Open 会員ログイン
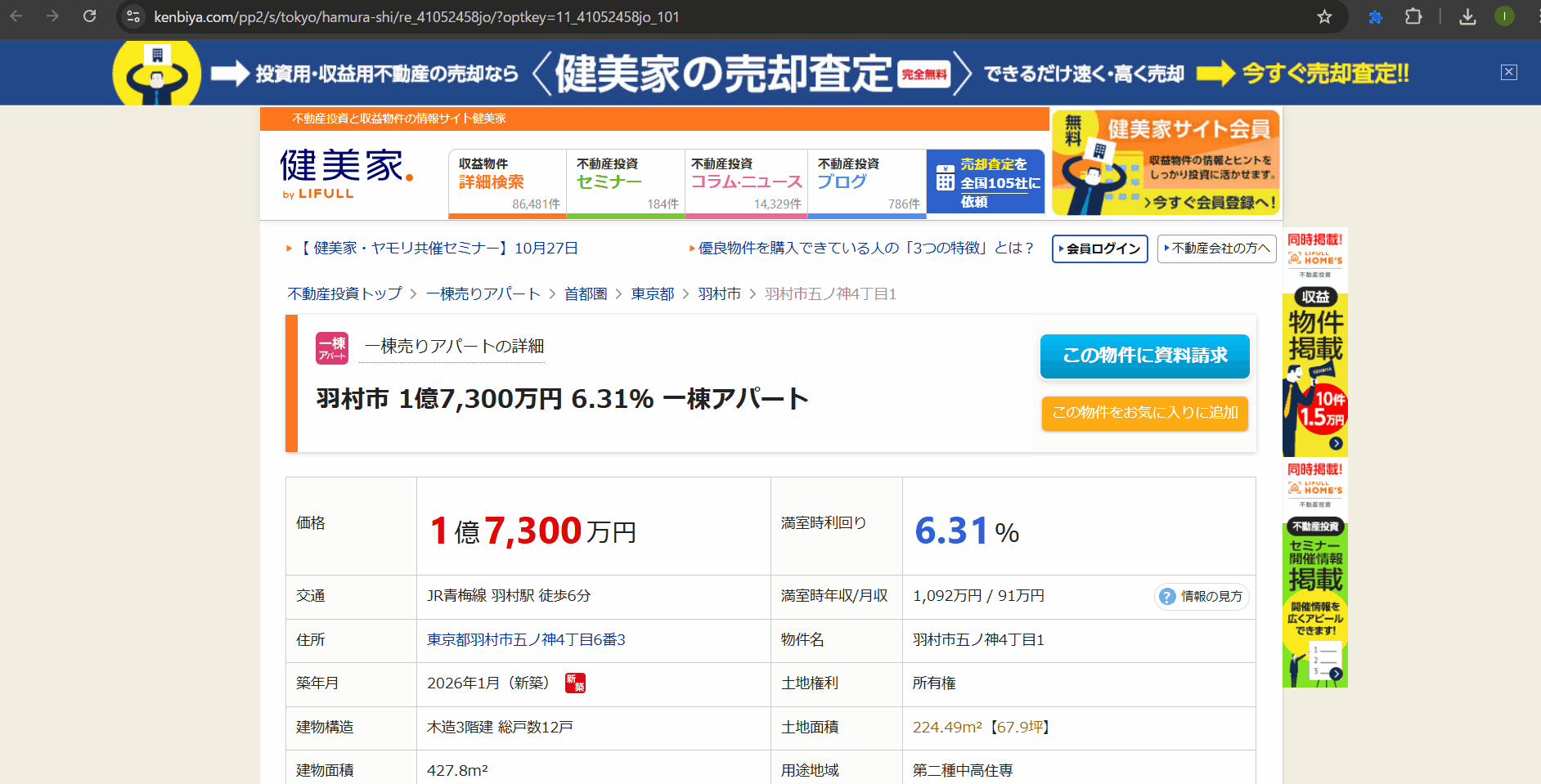The height and width of the screenshot is (784, 1541). (x=1099, y=249)
